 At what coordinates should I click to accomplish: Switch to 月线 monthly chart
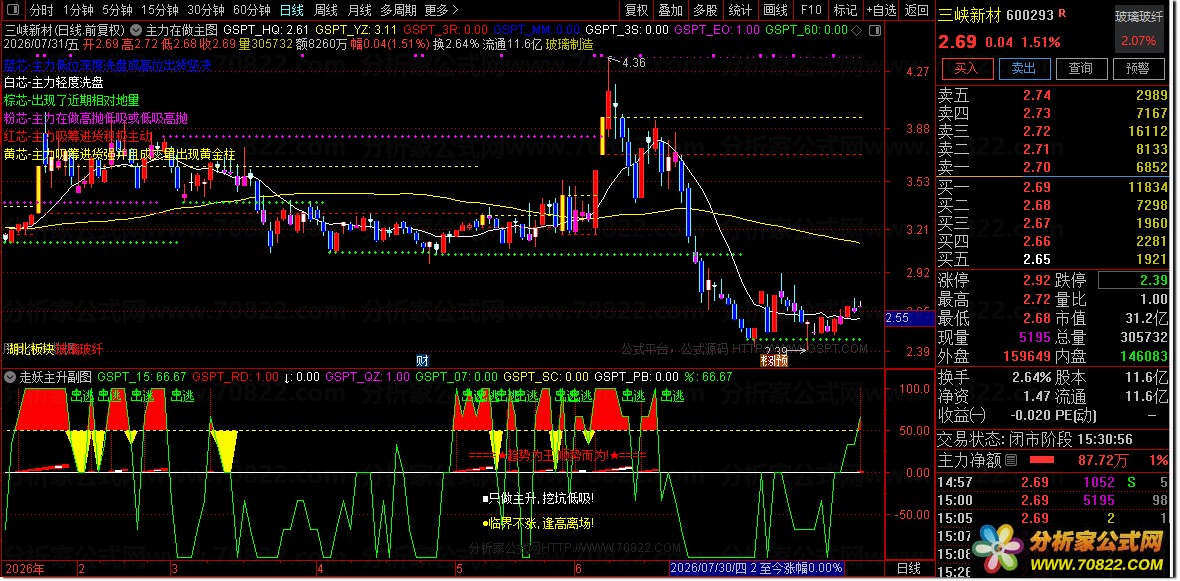pyautogui.click(x=359, y=11)
